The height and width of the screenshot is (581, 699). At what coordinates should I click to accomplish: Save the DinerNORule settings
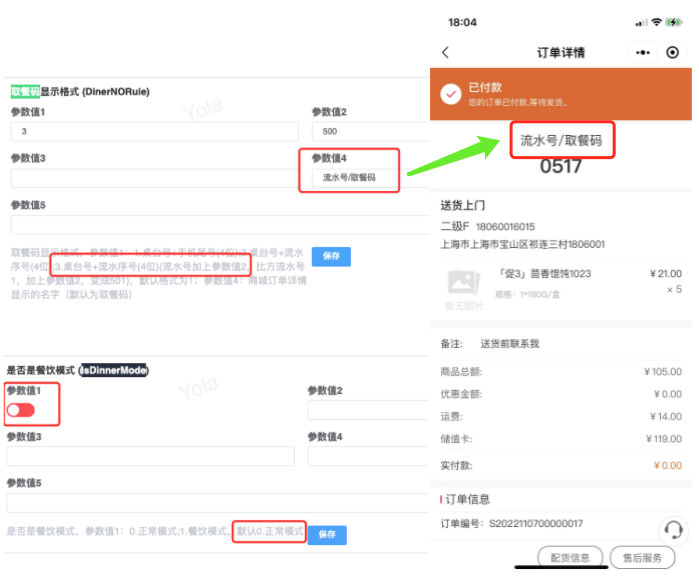click(x=331, y=256)
